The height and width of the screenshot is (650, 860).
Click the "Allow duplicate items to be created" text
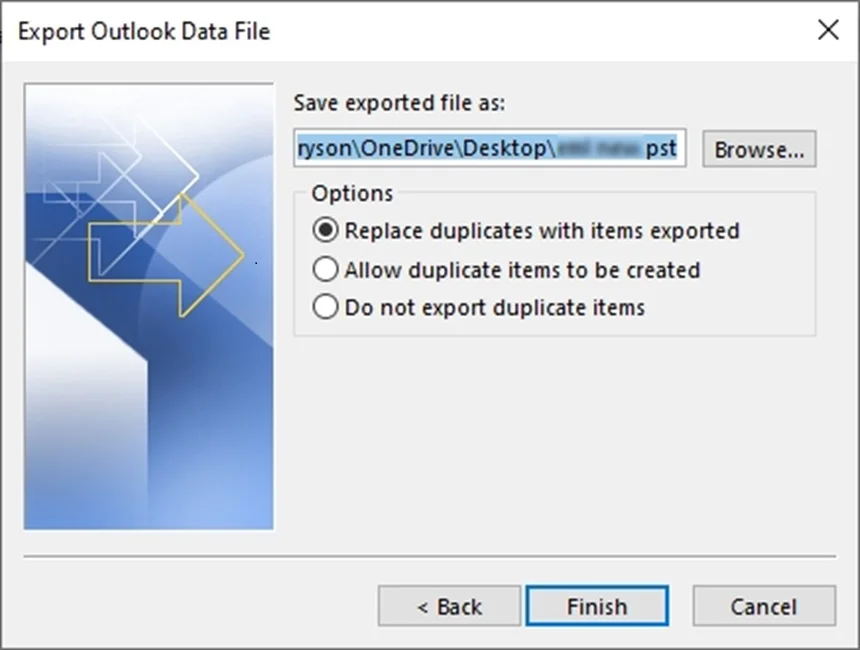click(x=522, y=270)
